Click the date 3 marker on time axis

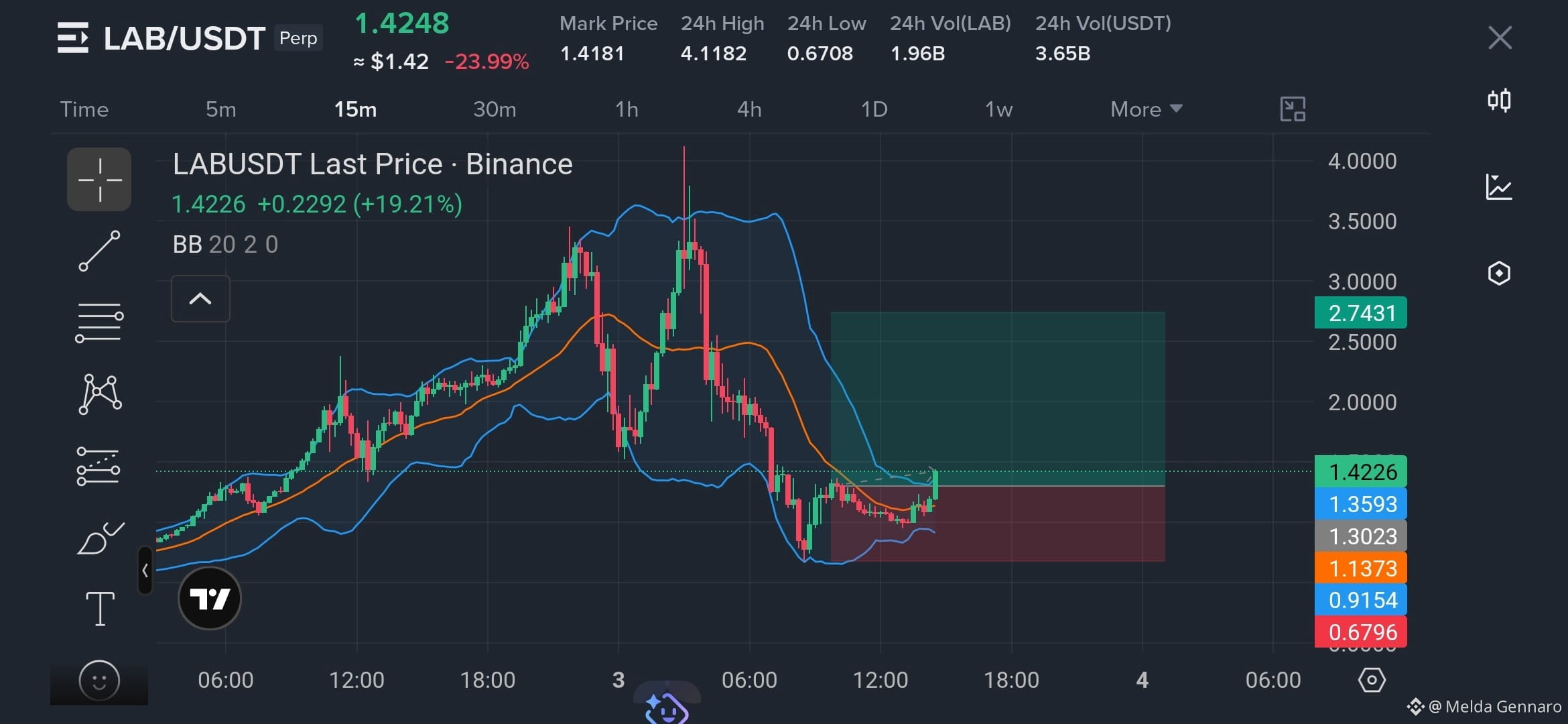[x=618, y=680]
